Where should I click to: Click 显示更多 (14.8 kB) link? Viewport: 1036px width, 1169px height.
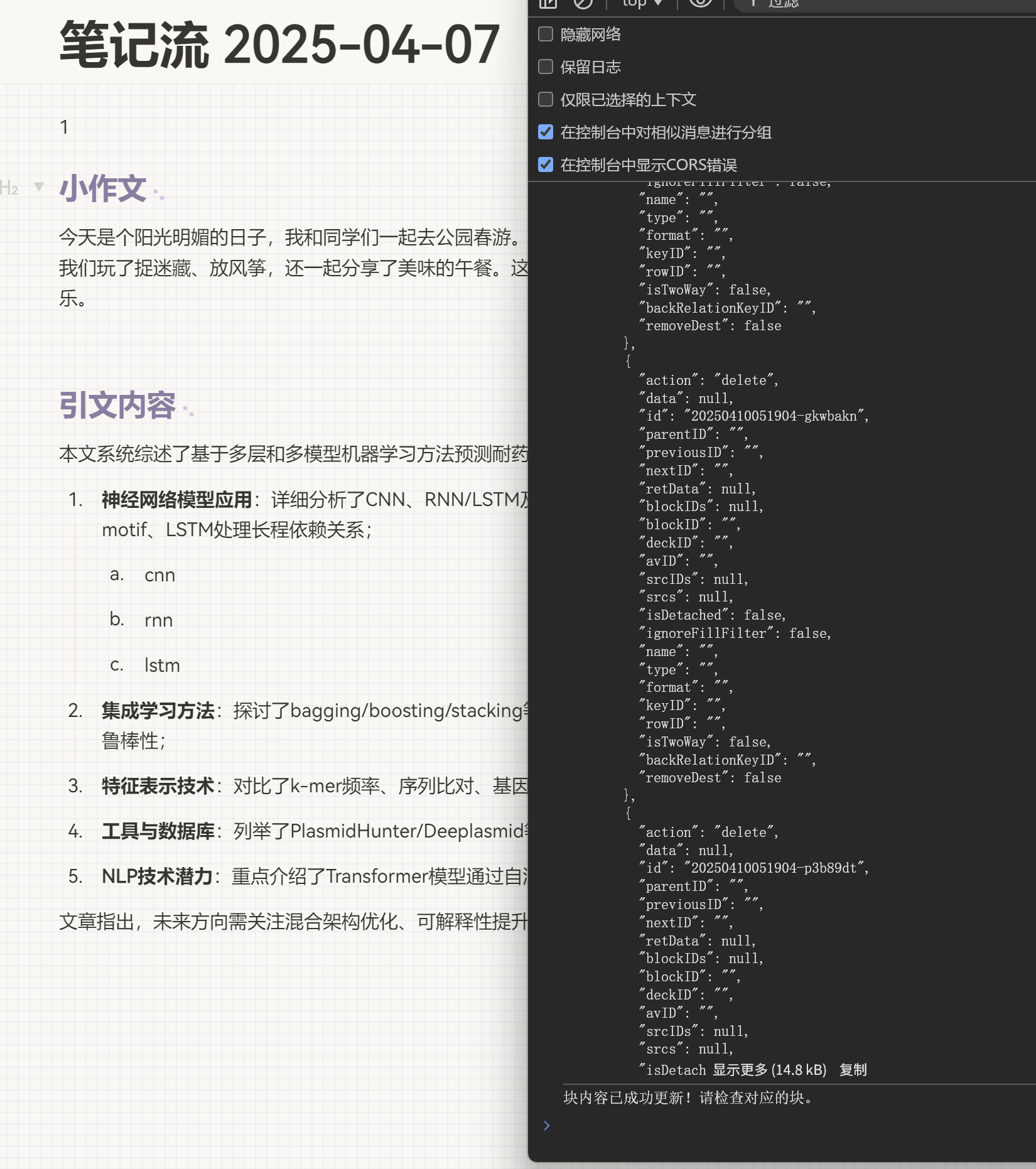[x=769, y=1070]
